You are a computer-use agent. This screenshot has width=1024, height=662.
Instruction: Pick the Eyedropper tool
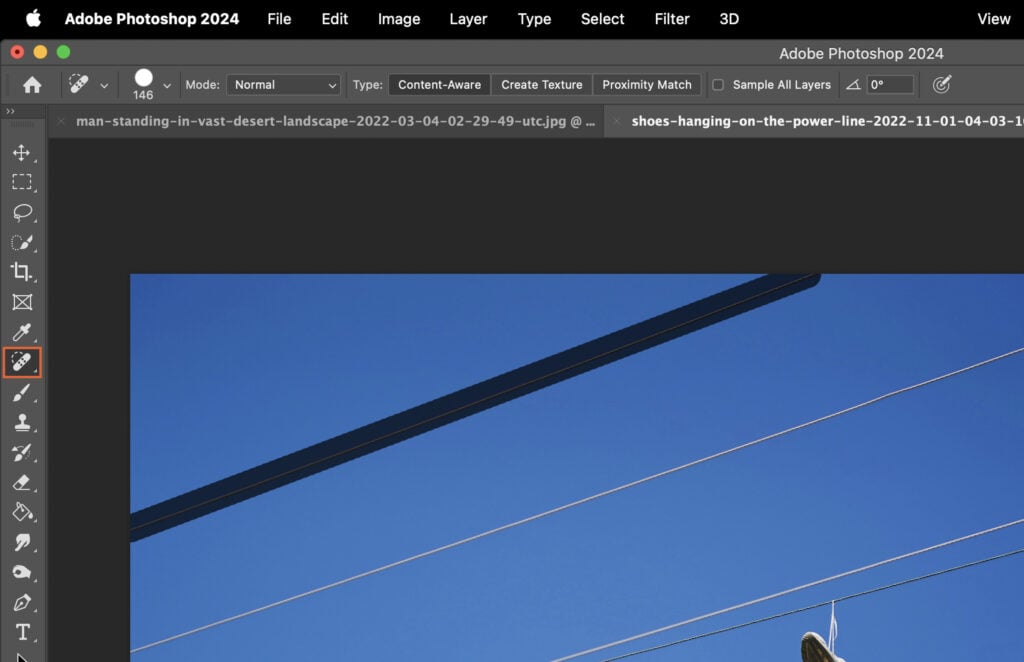click(22, 332)
